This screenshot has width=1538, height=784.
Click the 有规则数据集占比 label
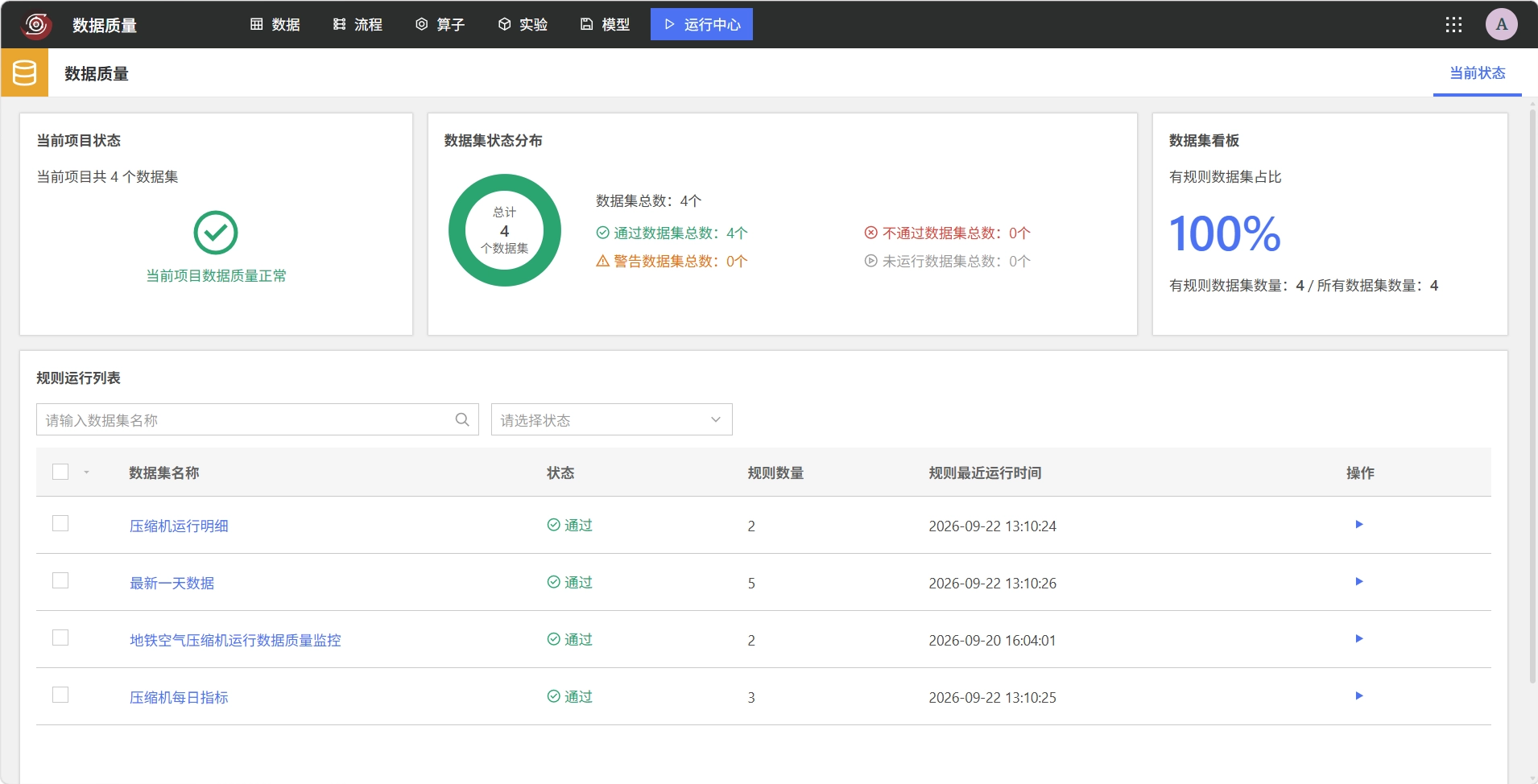tap(1225, 177)
